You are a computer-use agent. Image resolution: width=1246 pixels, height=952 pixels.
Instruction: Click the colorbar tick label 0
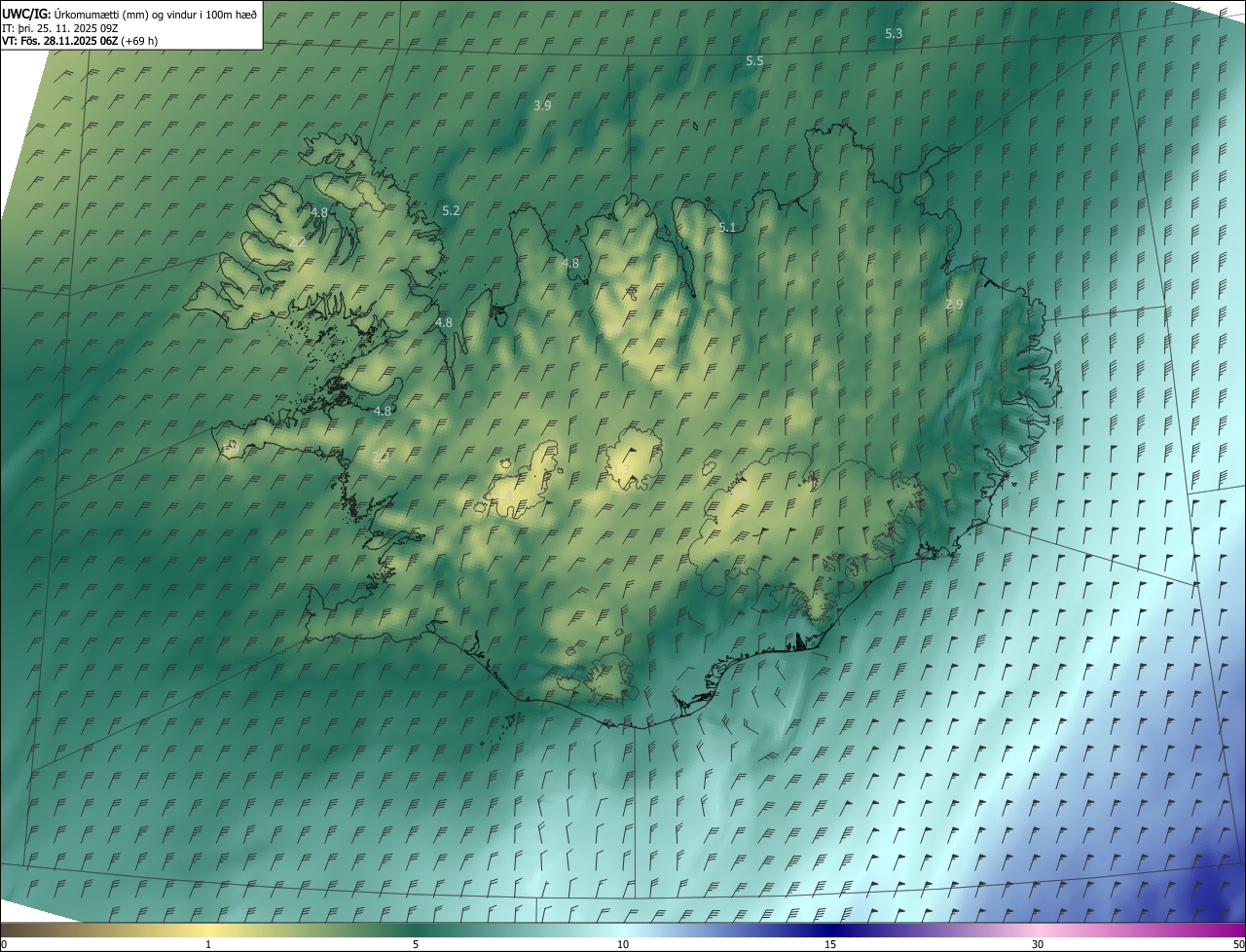click(4, 944)
